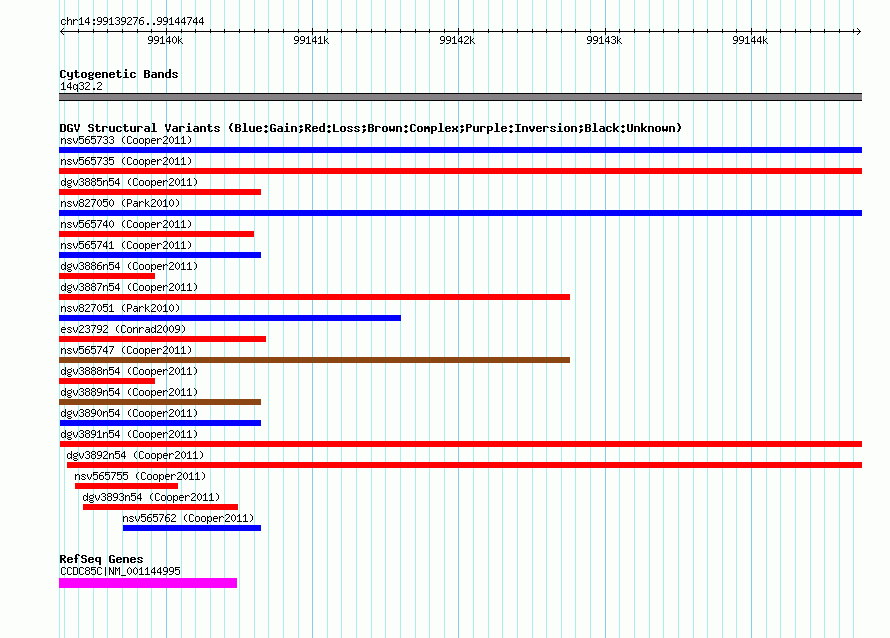
Task: Select the nsv827051 (Park2010) label
Action: 120,308
